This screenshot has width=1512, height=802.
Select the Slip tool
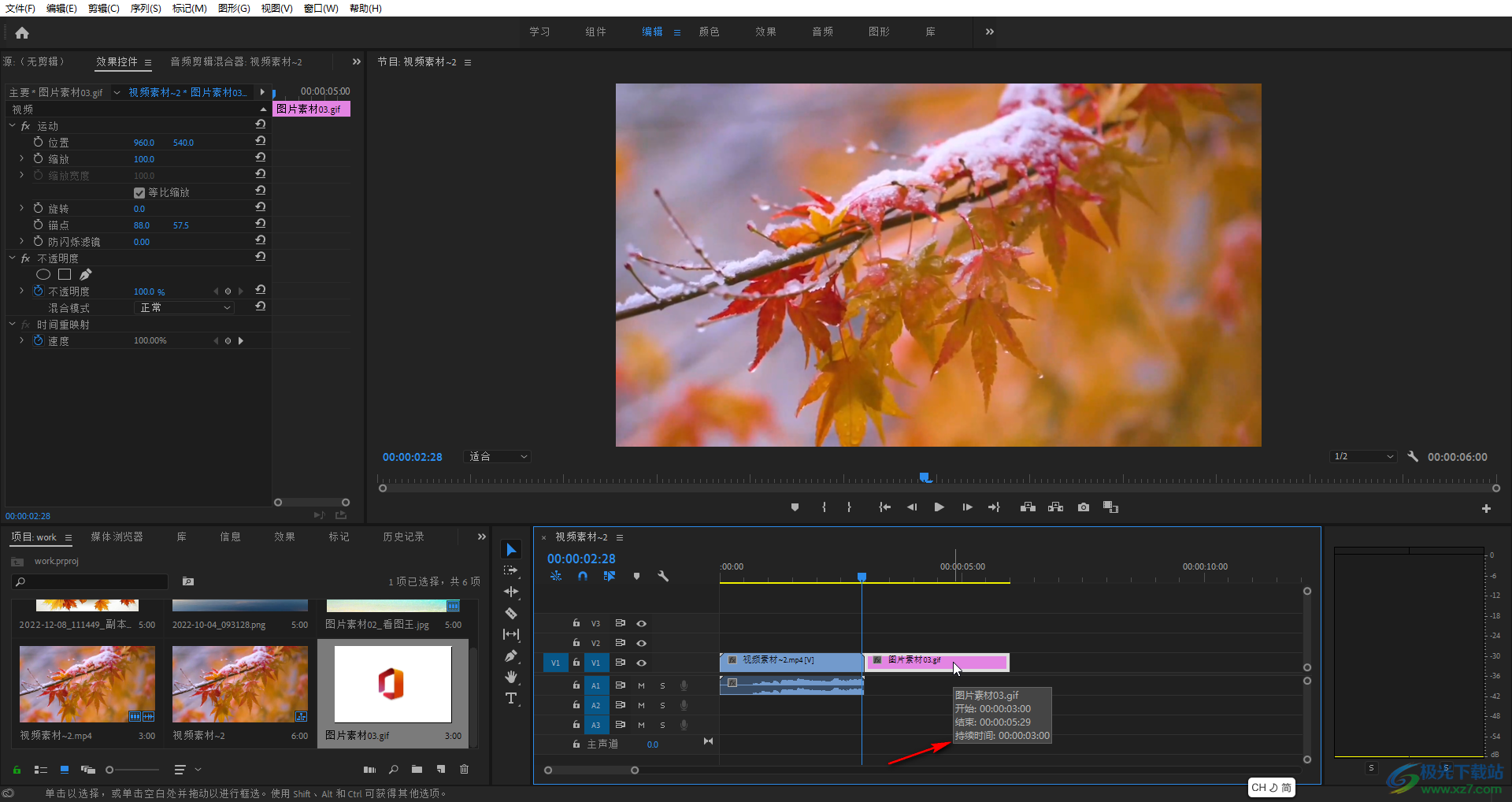[511, 634]
